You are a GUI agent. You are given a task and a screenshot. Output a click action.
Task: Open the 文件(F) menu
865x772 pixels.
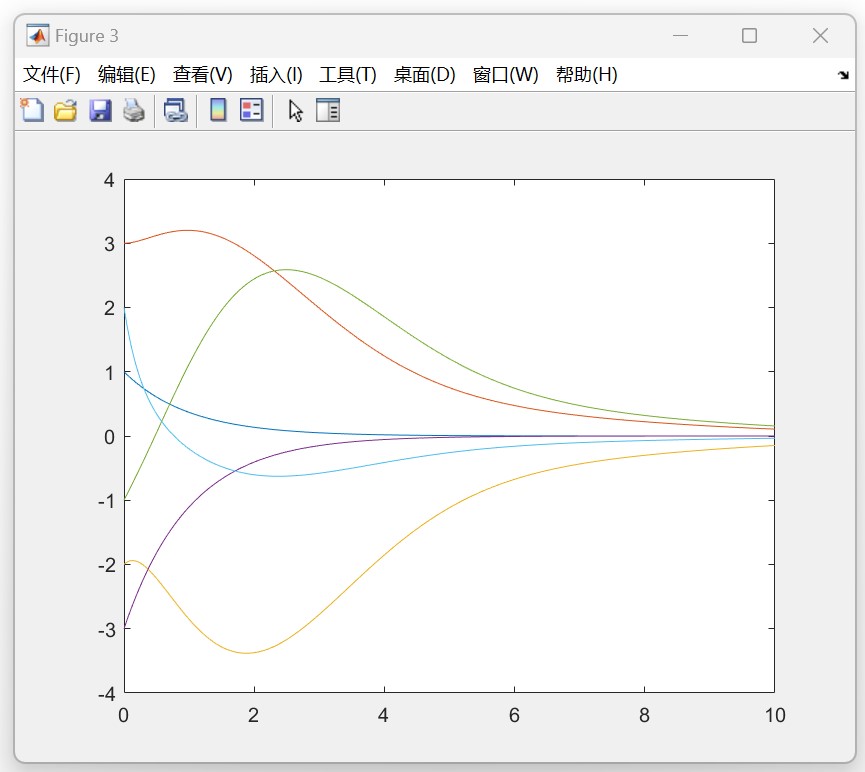pos(51,74)
